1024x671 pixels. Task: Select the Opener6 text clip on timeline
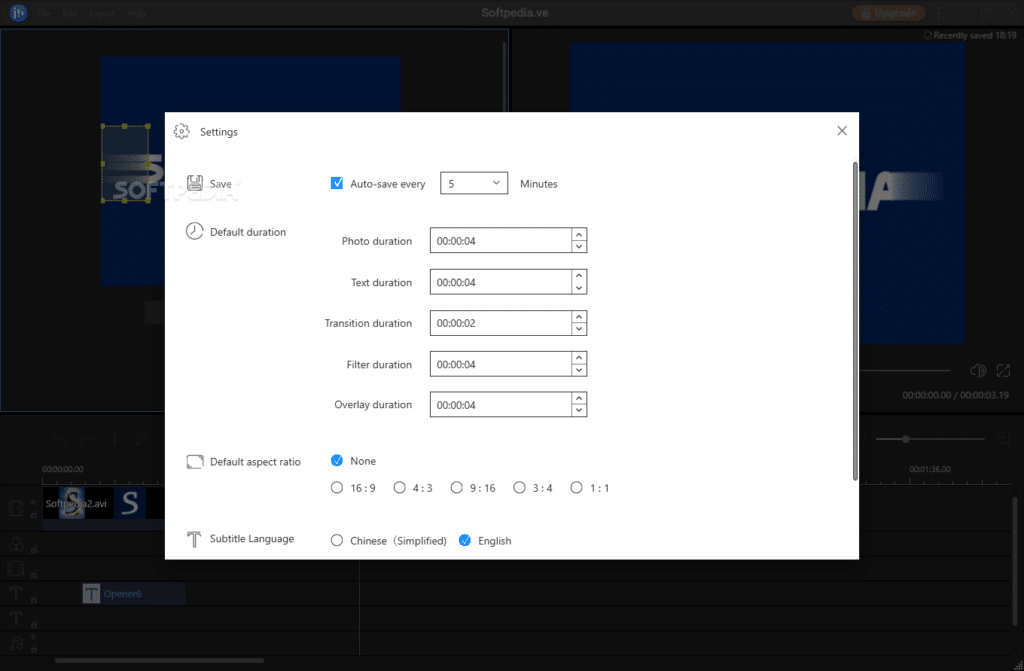tap(133, 593)
